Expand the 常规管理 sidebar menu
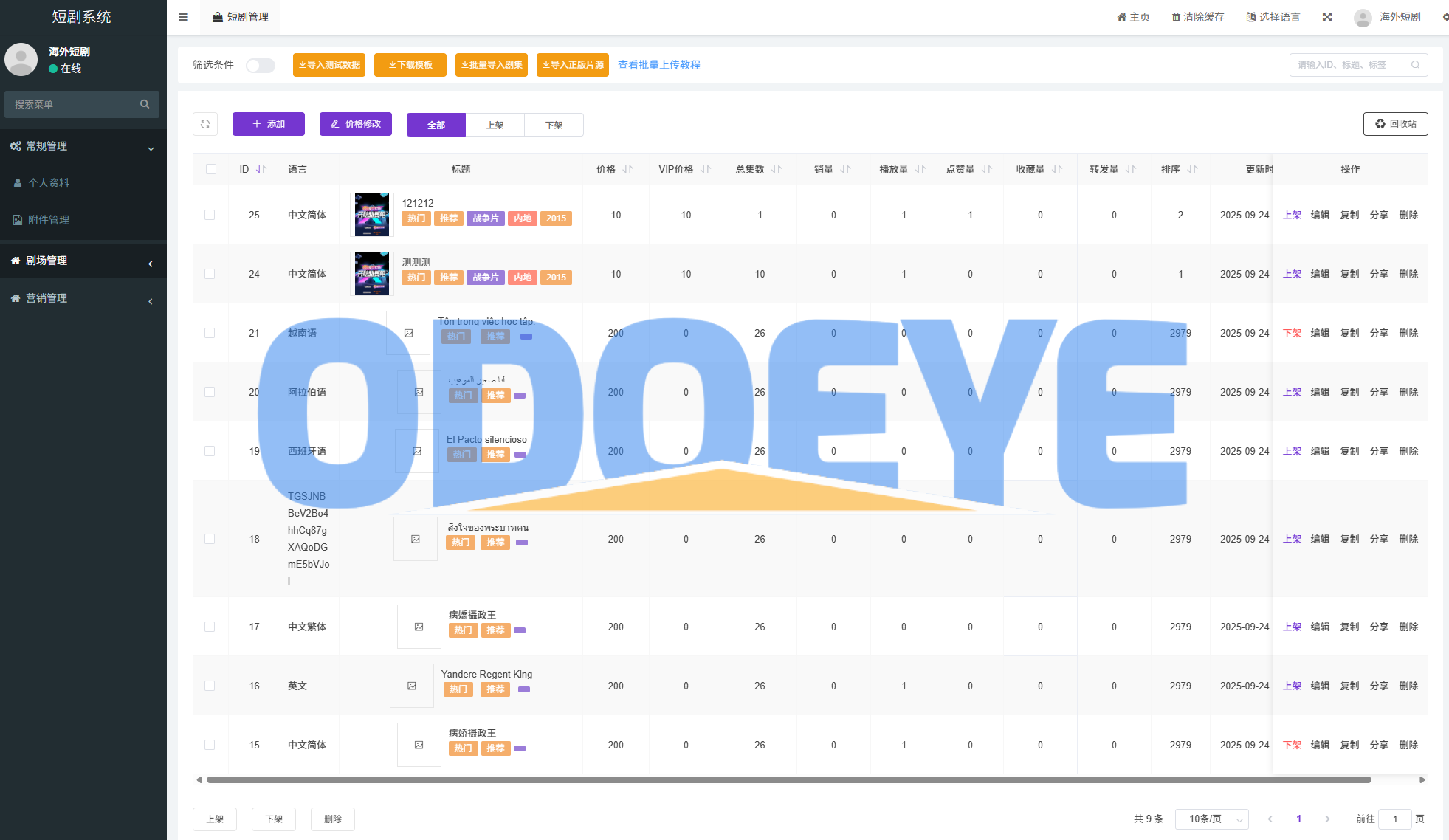1449x840 pixels. tap(83, 146)
